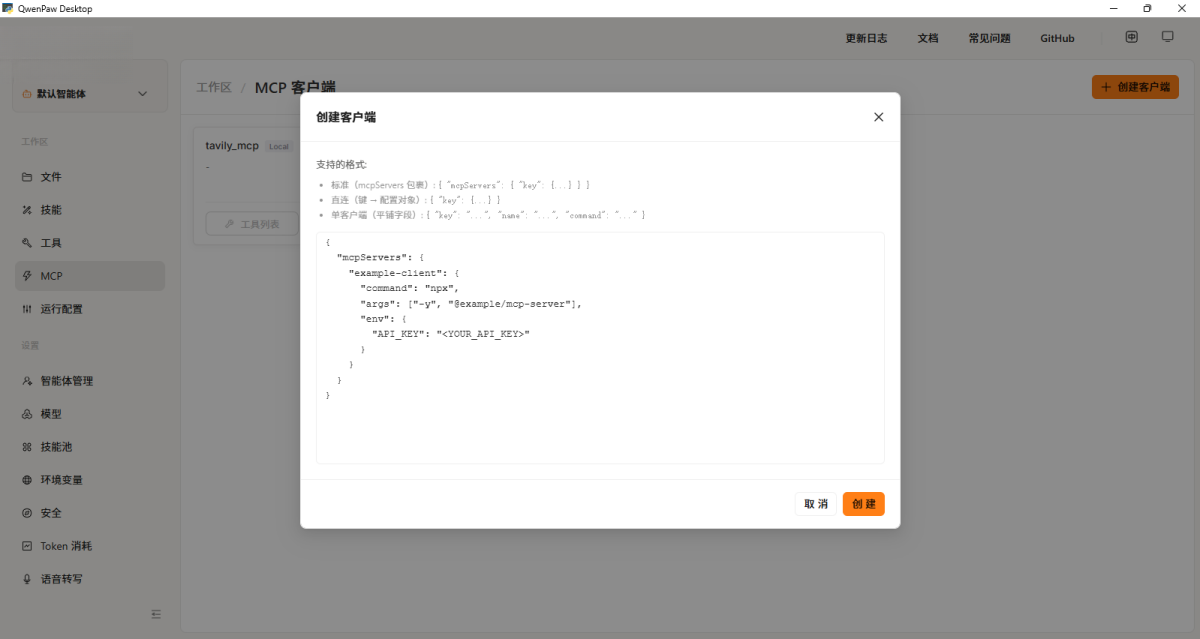Image resolution: width=1200 pixels, height=639 pixels.
Task: Click the plug icon beside MCP
Action: 27,276
